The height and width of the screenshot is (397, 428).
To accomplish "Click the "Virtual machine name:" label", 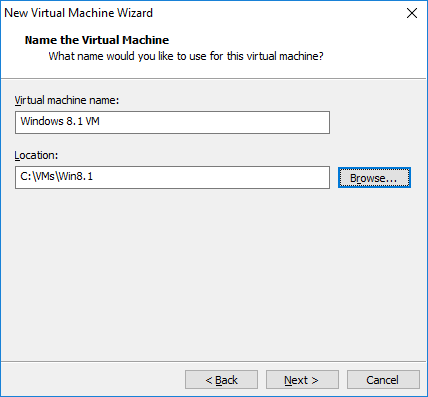I will [67, 100].
